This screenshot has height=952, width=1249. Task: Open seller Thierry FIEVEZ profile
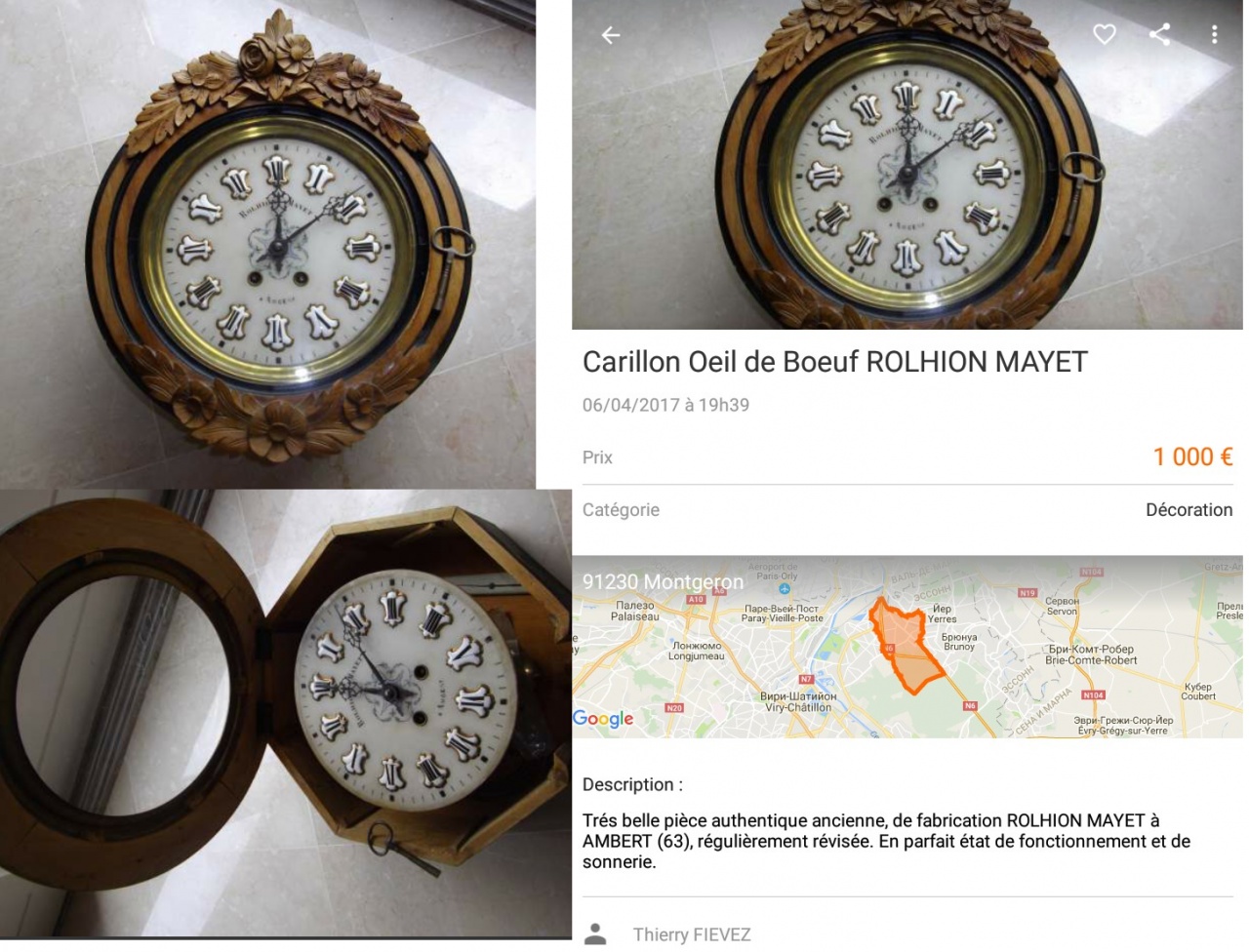(692, 934)
